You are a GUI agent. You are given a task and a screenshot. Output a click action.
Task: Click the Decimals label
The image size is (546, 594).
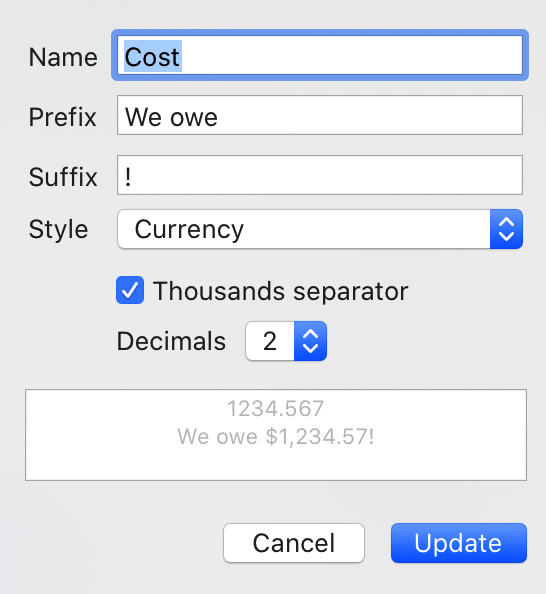click(171, 341)
